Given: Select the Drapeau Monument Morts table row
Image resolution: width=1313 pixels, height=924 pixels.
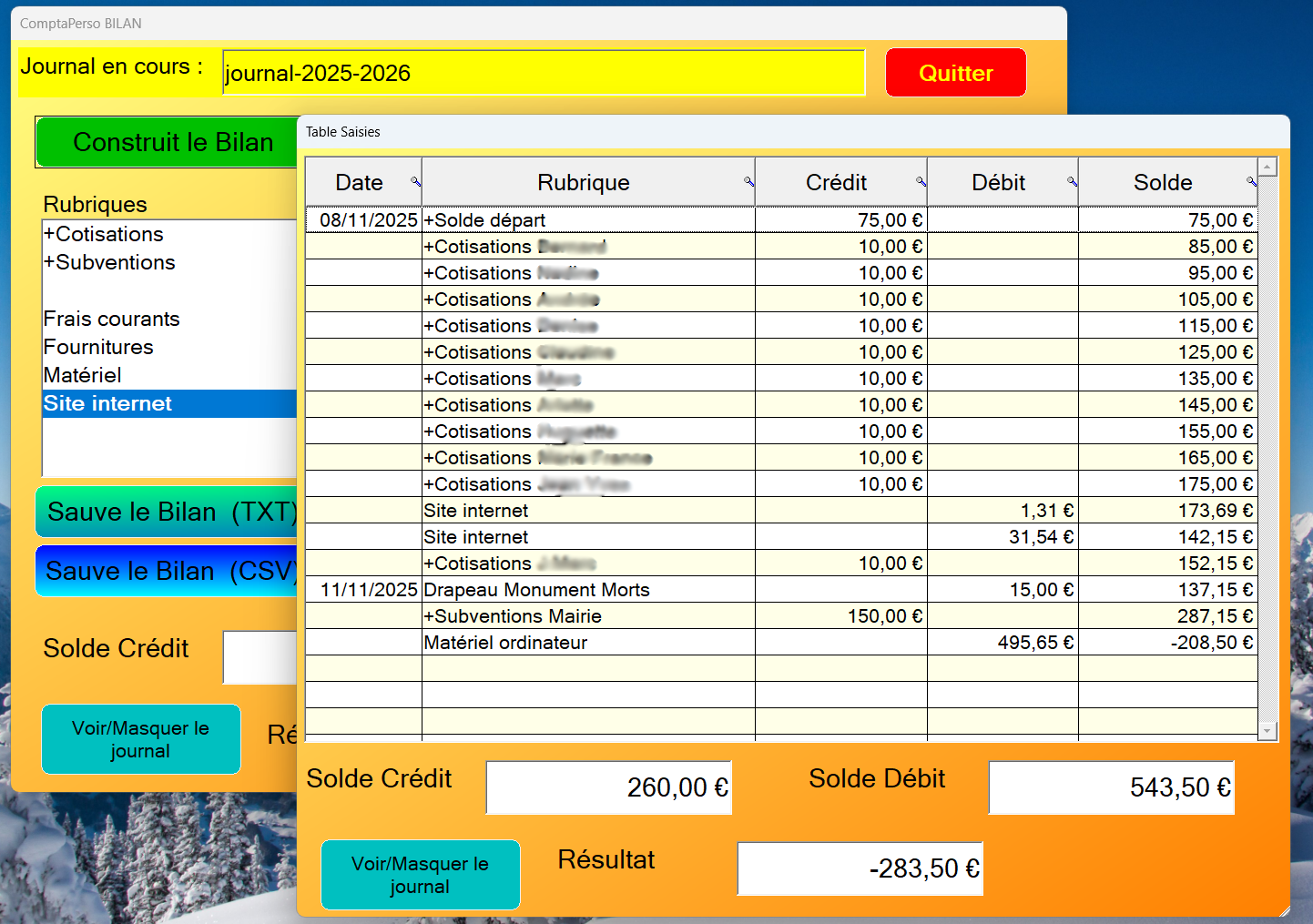Looking at the screenshot, I should [536, 590].
